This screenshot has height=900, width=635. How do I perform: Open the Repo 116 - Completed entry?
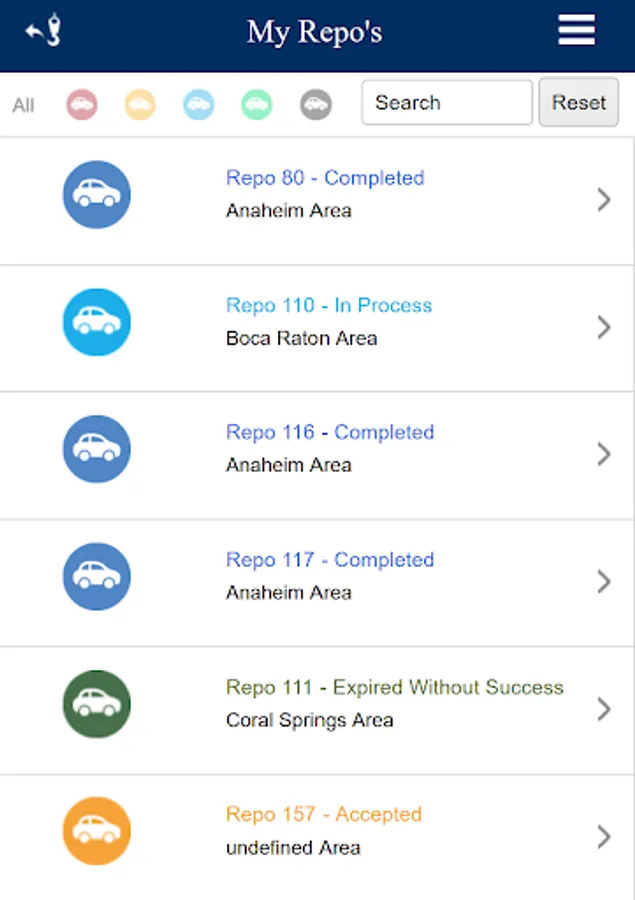(x=329, y=432)
